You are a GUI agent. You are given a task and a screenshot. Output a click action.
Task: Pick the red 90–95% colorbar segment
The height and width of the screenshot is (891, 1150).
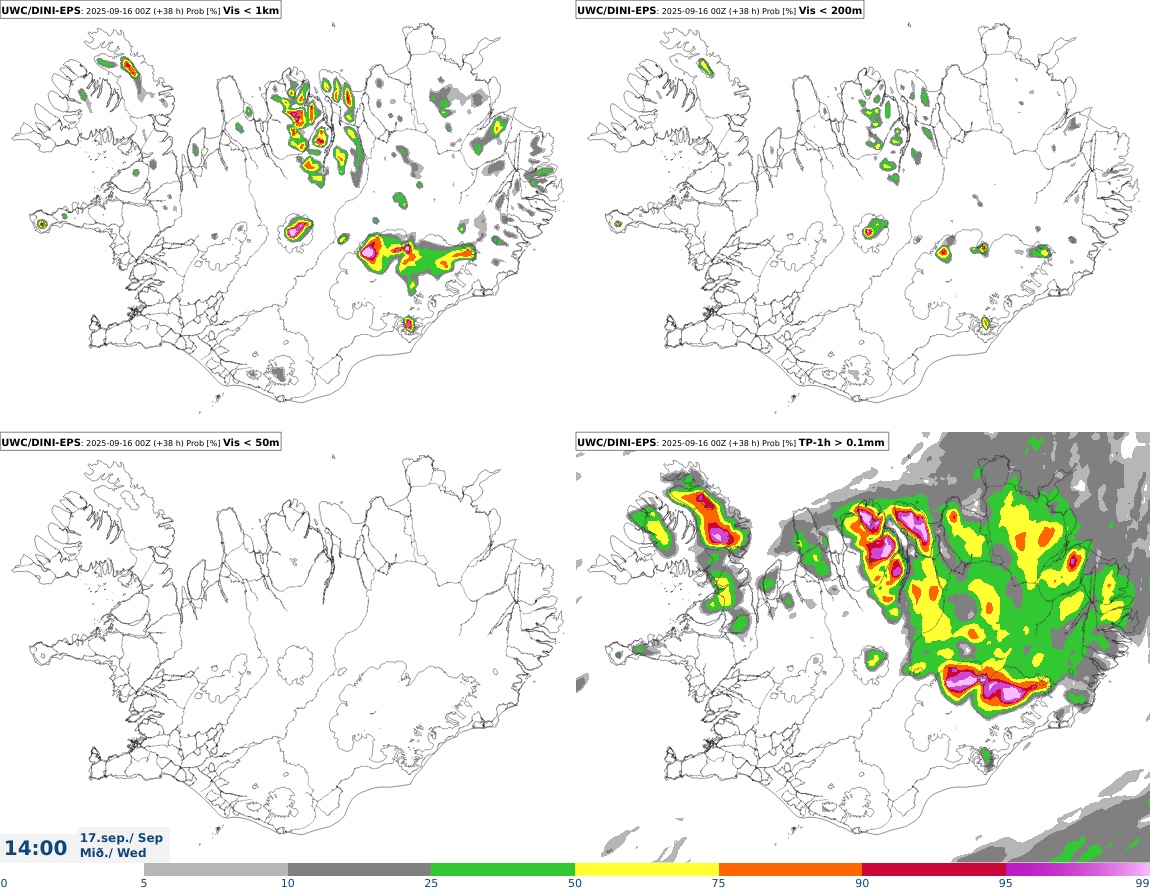tap(934, 869)
